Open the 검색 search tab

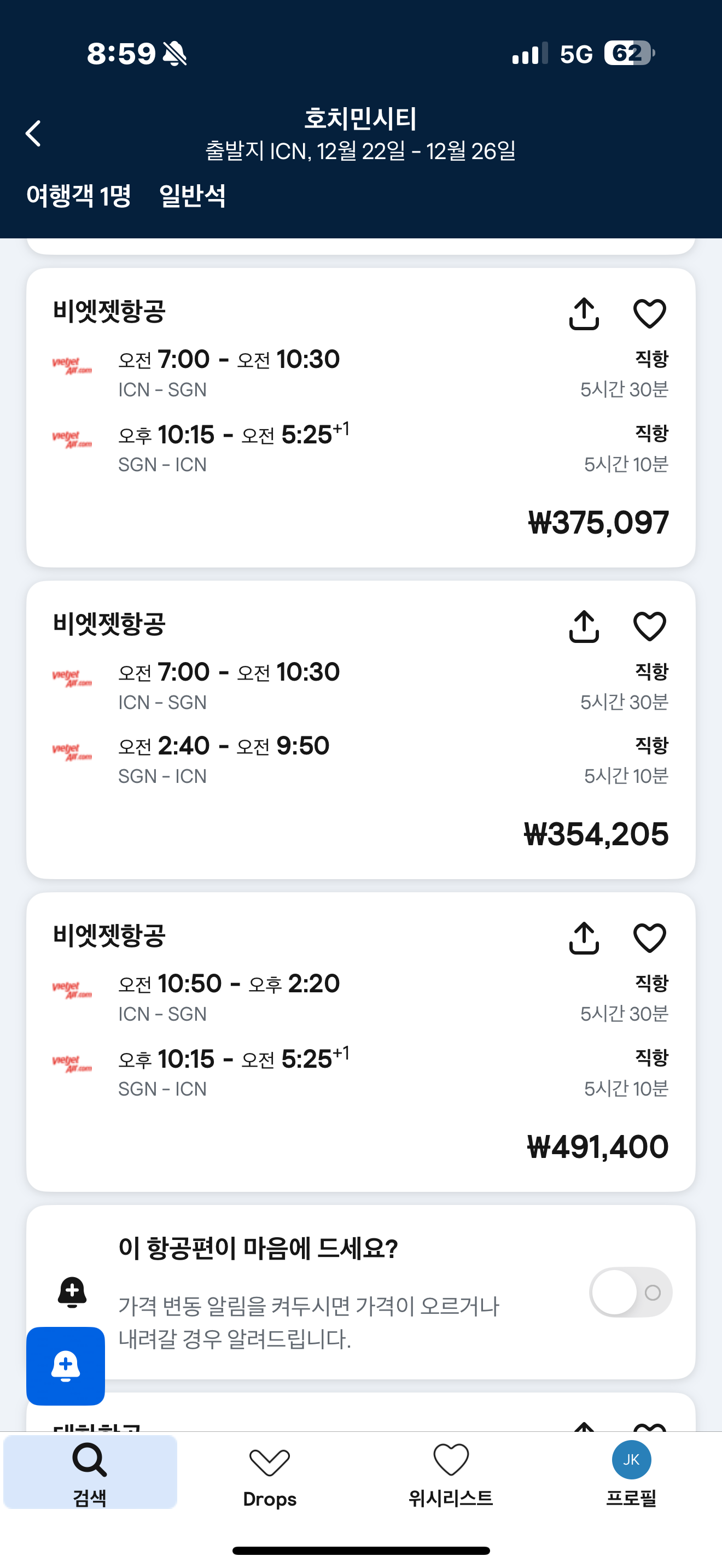coord(90,1473)
